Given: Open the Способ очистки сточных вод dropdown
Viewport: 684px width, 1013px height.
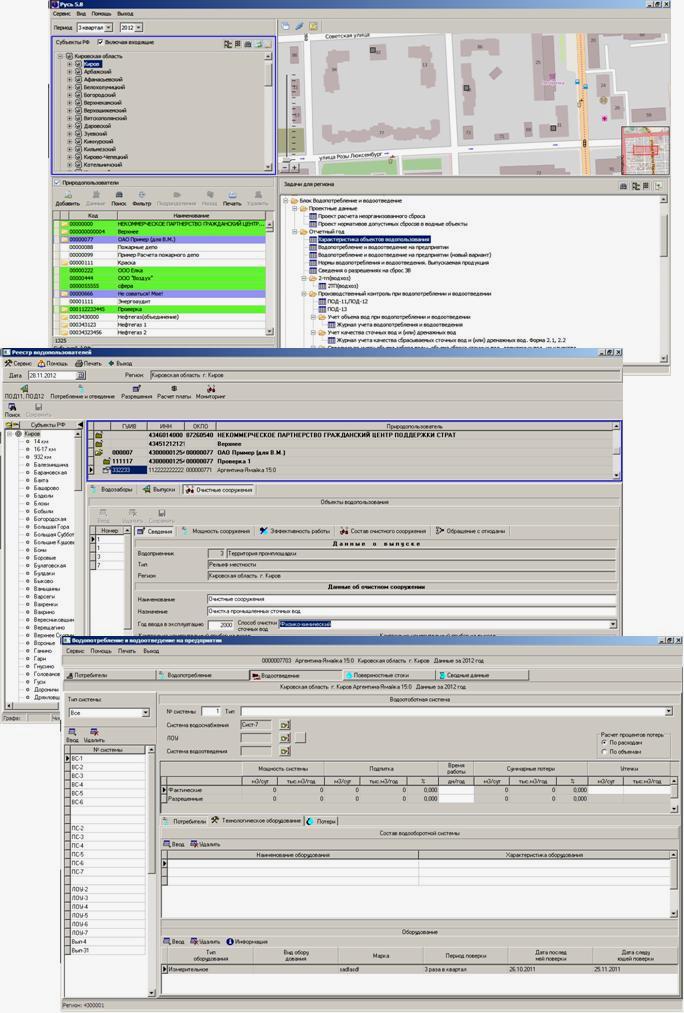Looking at the screenshot, I should [x=612, y=624].
